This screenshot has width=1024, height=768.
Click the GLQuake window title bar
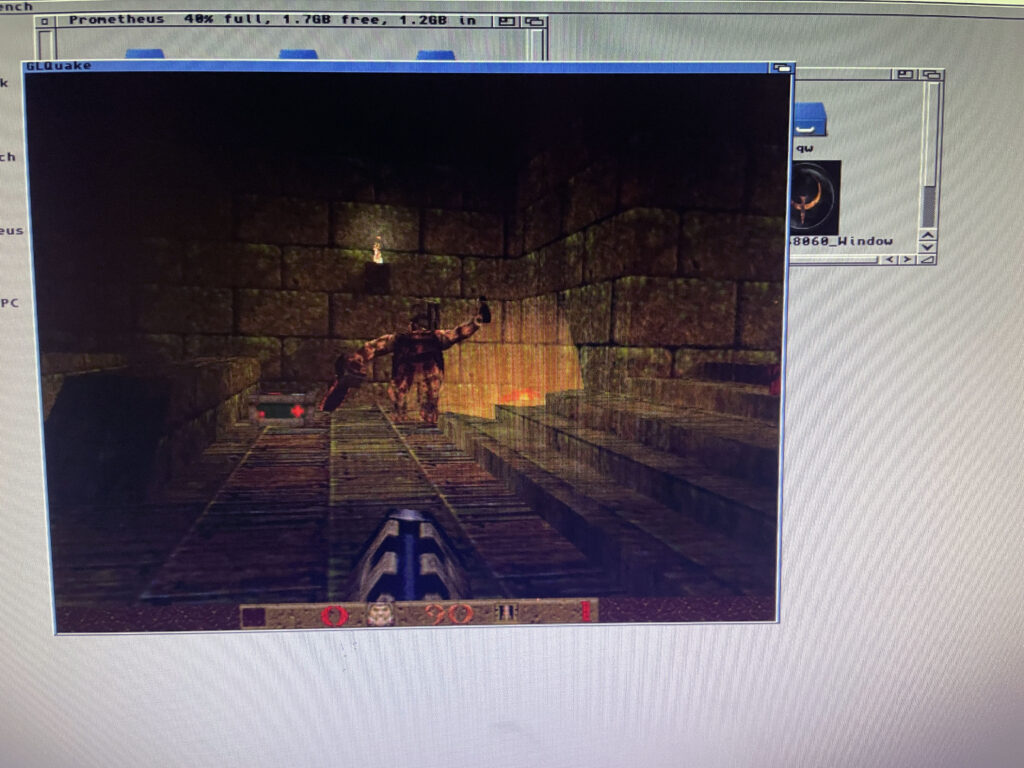point(400,66)
